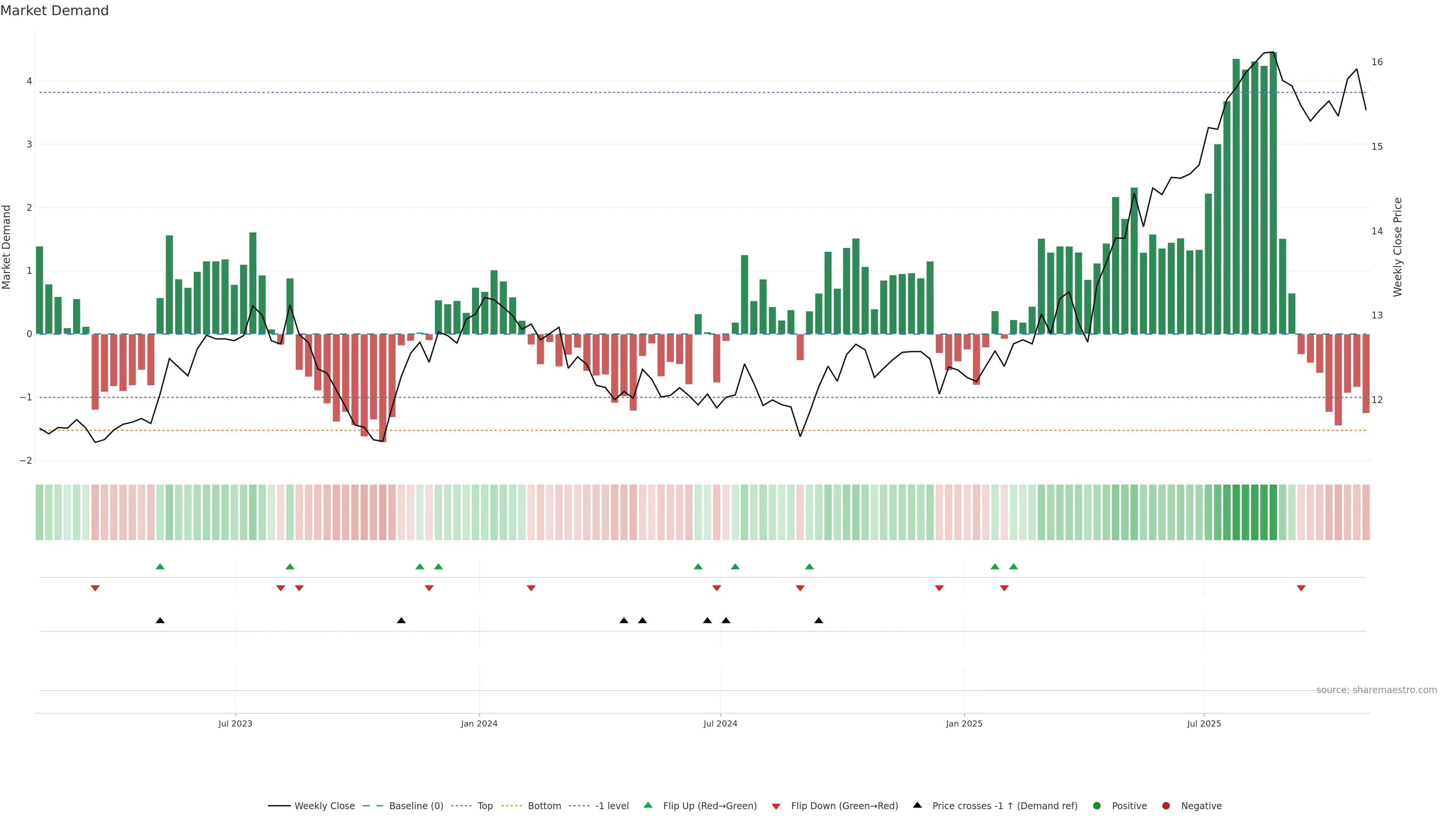Click the rightmost black price-cross triangle marker
This screenshot has height=819, width=1456.
819,621
